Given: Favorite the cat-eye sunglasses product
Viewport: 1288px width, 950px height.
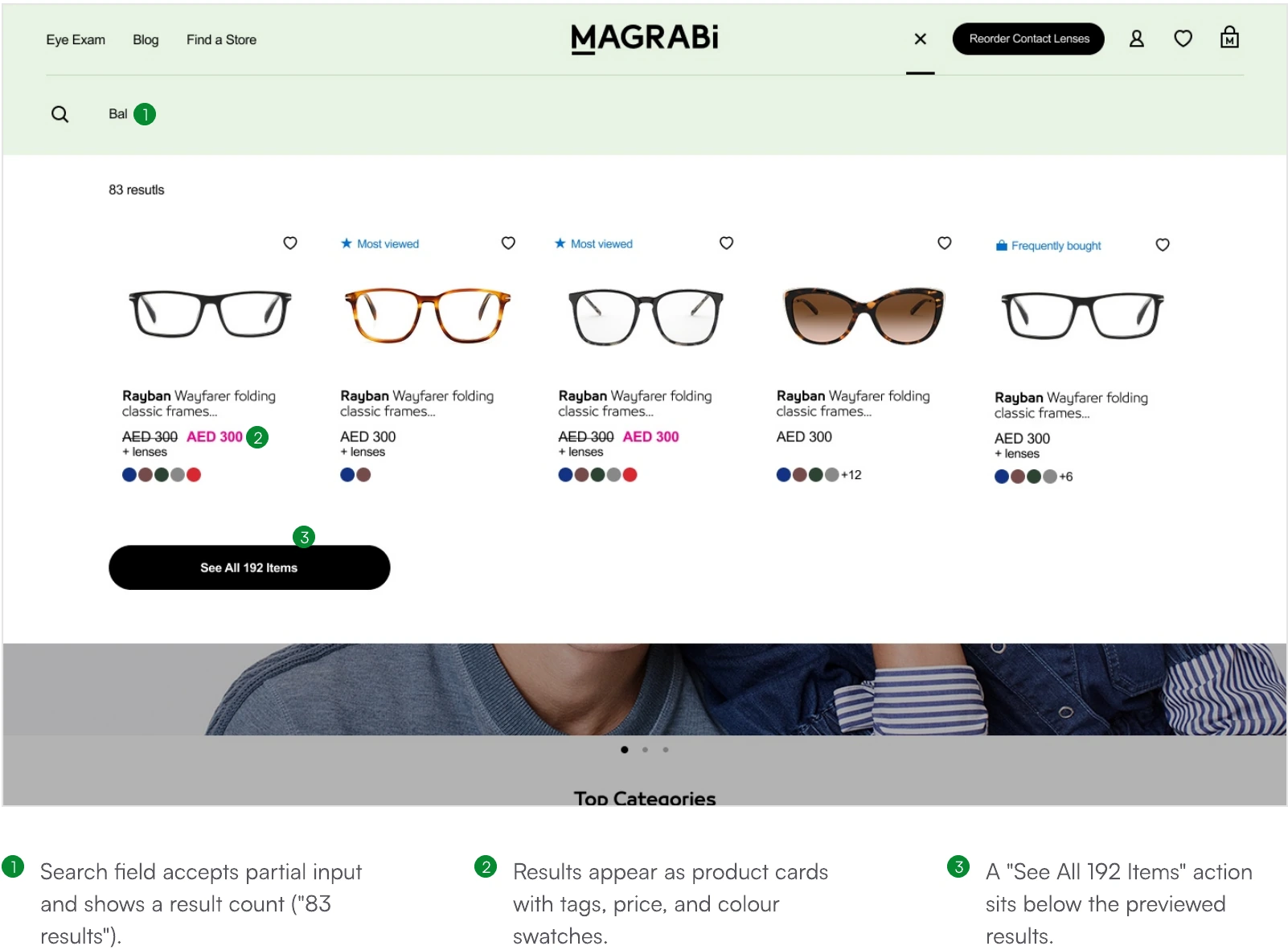Looking at the screenshot, I should point(945,243).
